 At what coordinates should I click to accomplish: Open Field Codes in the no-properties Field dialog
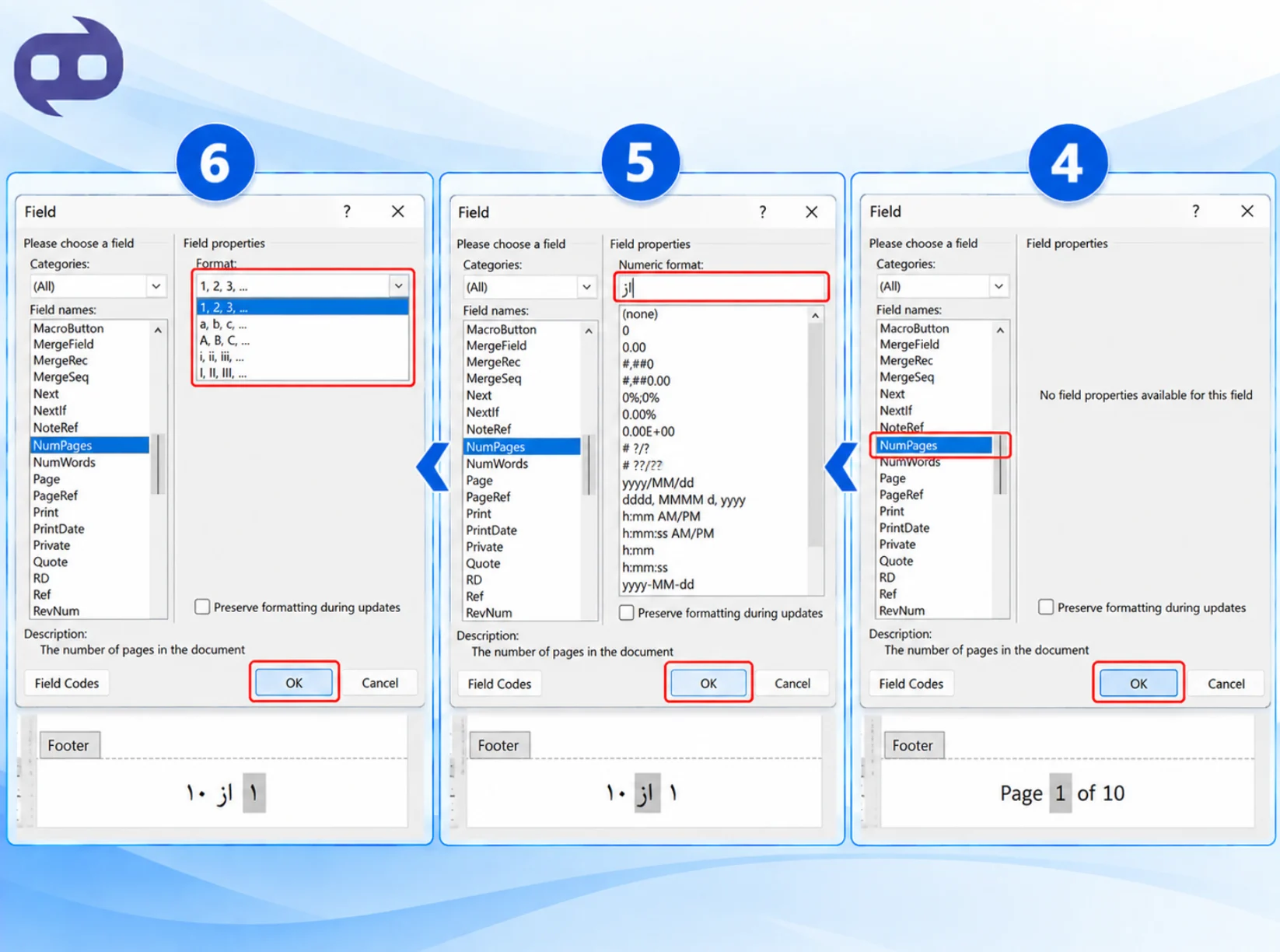[911, 684]
